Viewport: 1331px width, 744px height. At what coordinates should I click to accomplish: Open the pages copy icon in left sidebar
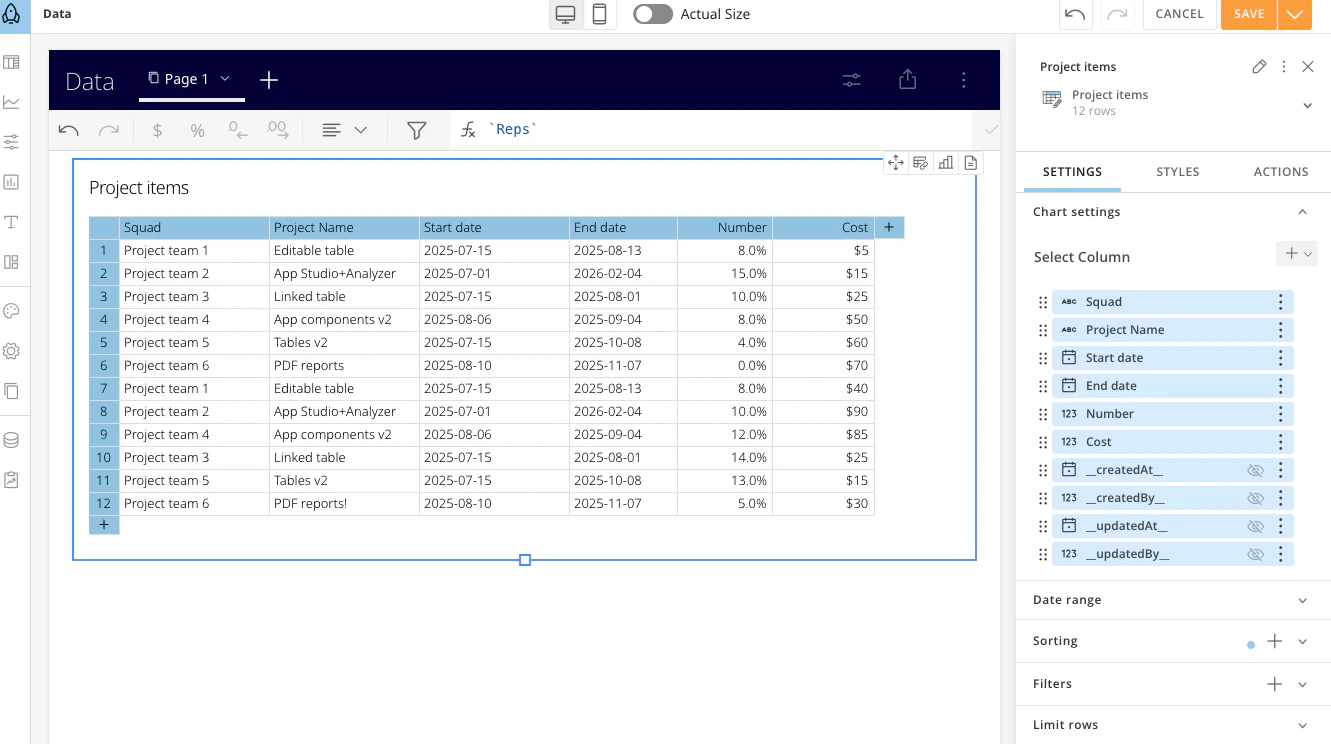[12, 391]
